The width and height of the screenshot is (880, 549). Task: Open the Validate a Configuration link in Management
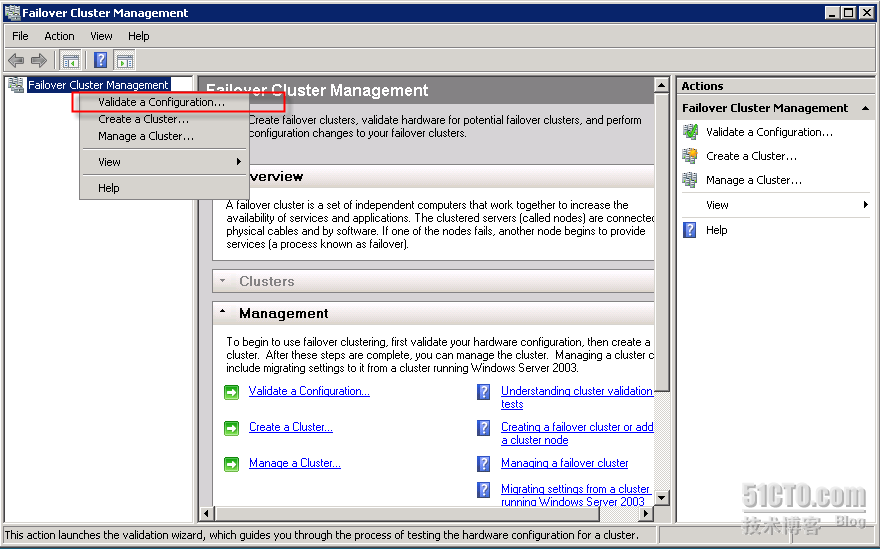click(309, 391)
